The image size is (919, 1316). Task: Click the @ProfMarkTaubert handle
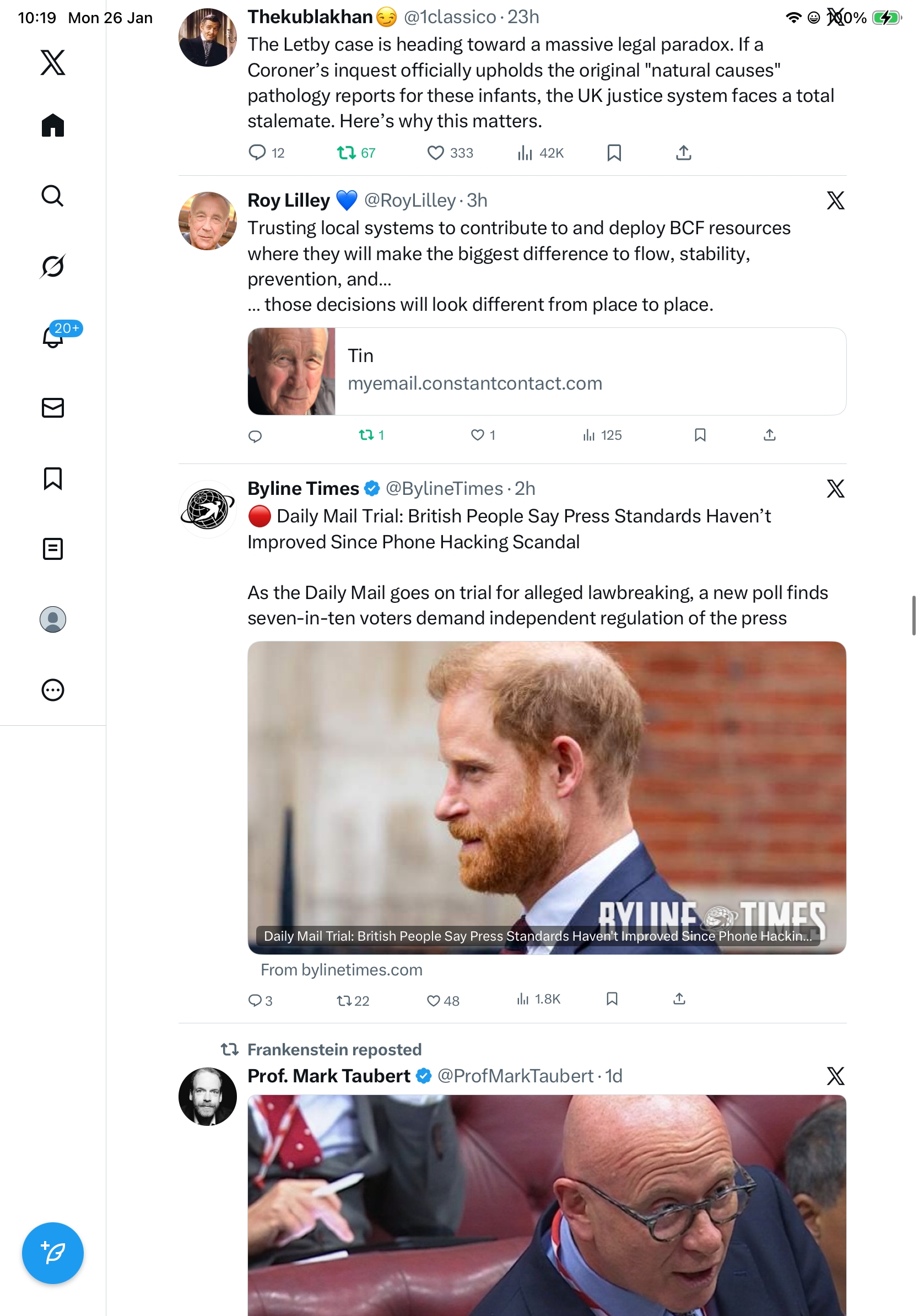515,1076
